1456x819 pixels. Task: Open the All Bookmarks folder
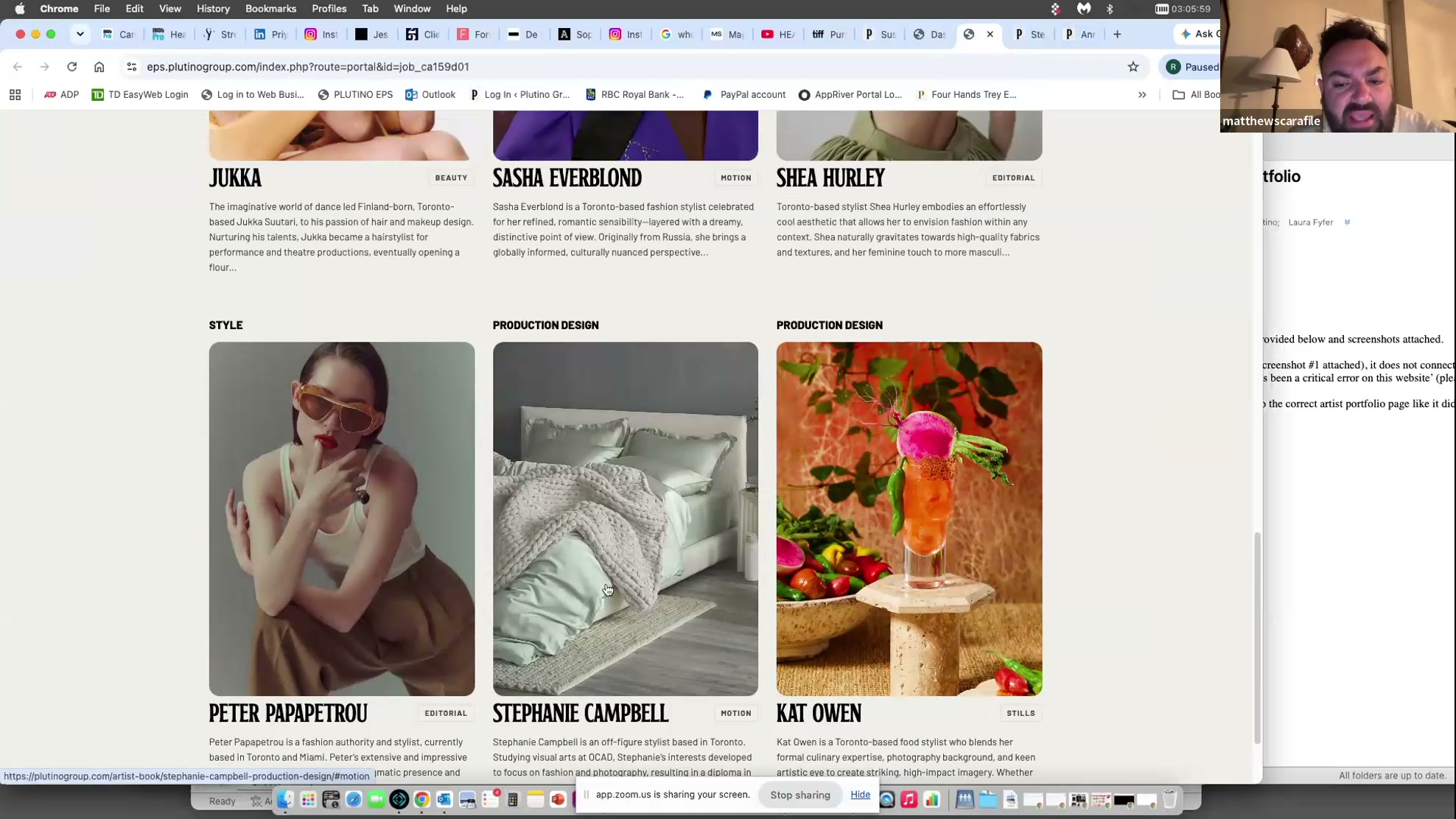pos(1197,94)
